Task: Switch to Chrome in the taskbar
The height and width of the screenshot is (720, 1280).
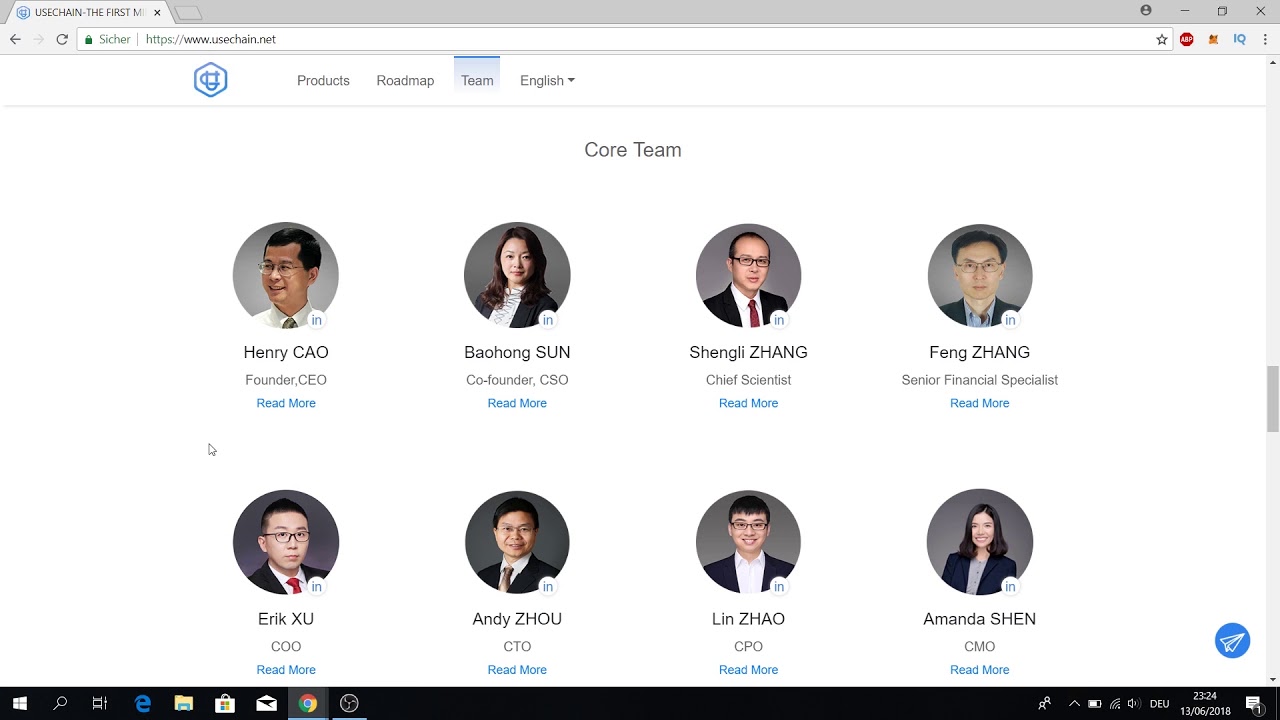Action: (x=308, y=703)
